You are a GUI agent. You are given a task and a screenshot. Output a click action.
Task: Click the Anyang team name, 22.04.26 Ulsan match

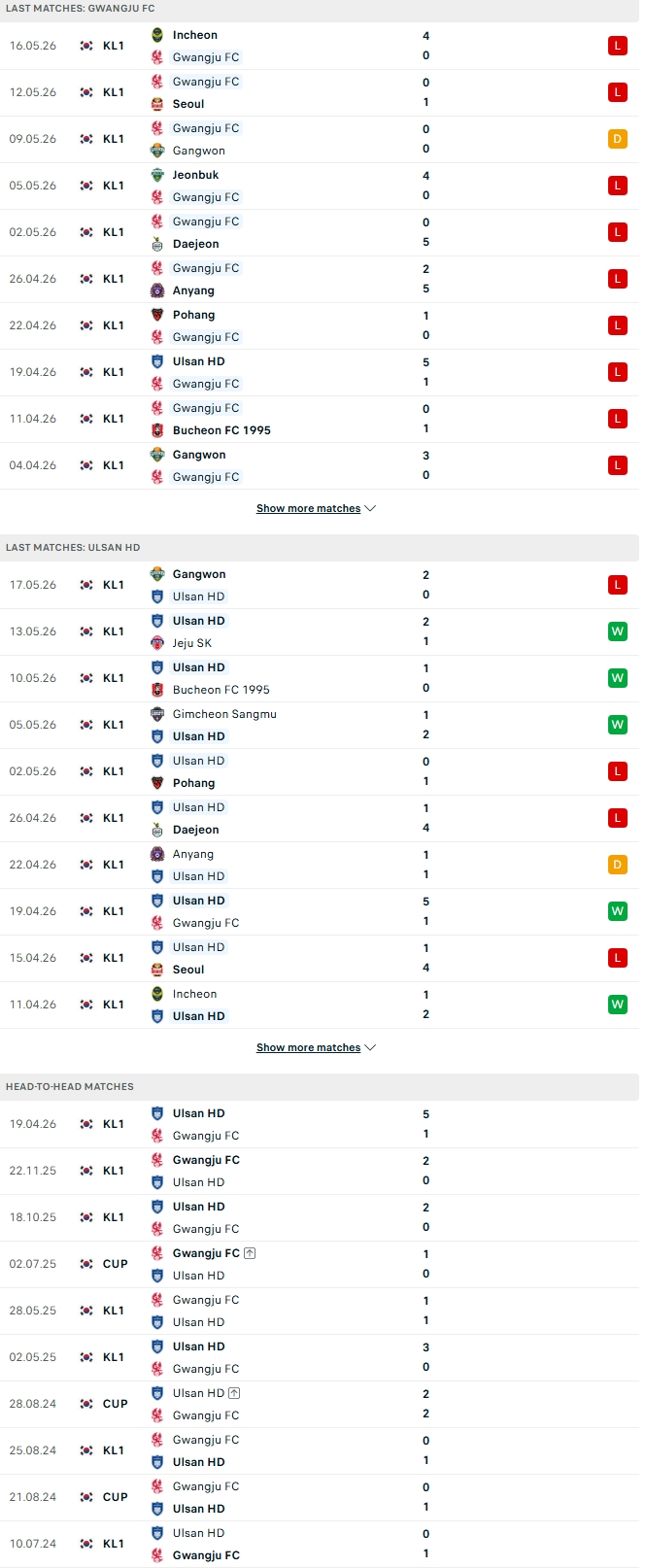click(193, 854)
